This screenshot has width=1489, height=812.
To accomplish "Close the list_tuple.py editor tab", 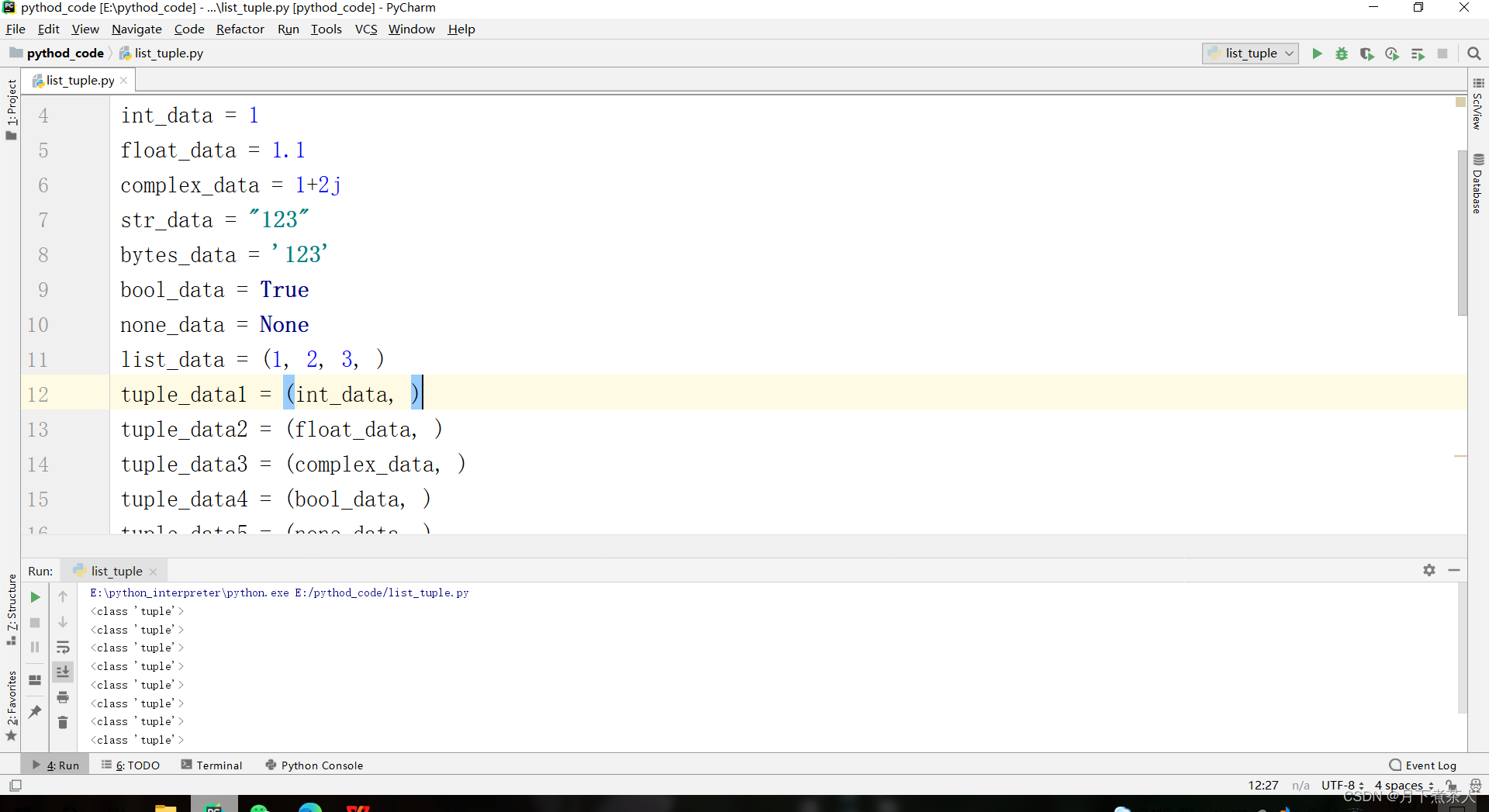I will click(124, 80).
